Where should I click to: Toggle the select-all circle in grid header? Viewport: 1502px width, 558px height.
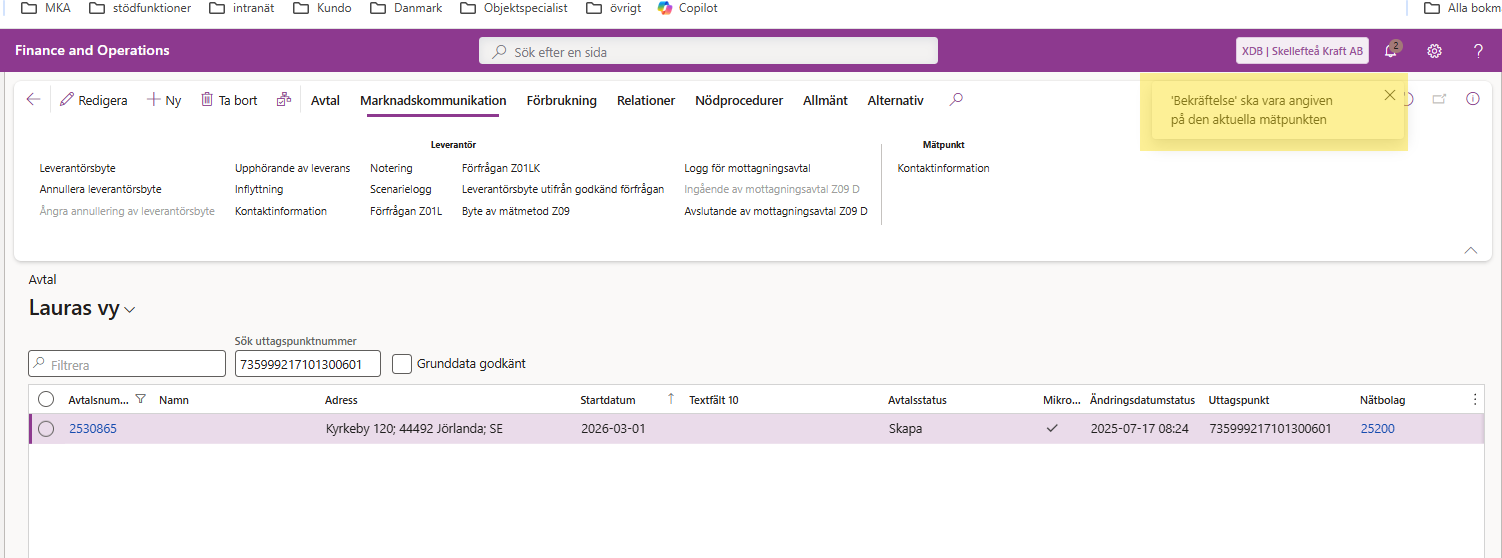pos(46,400)
